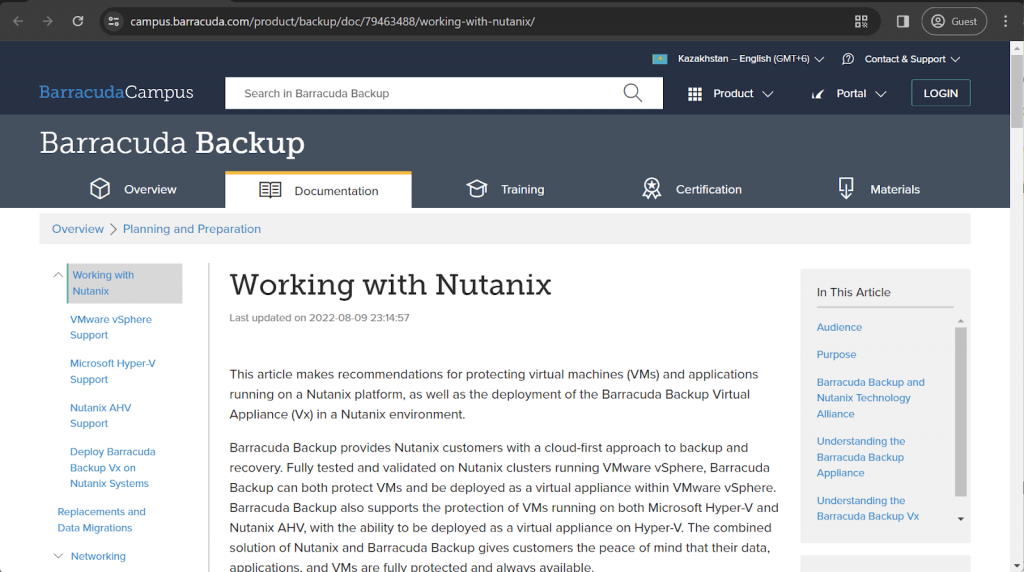Click the QR code icon in address bar
Viewport: 1024px width, 572px height.
(861, 22)
